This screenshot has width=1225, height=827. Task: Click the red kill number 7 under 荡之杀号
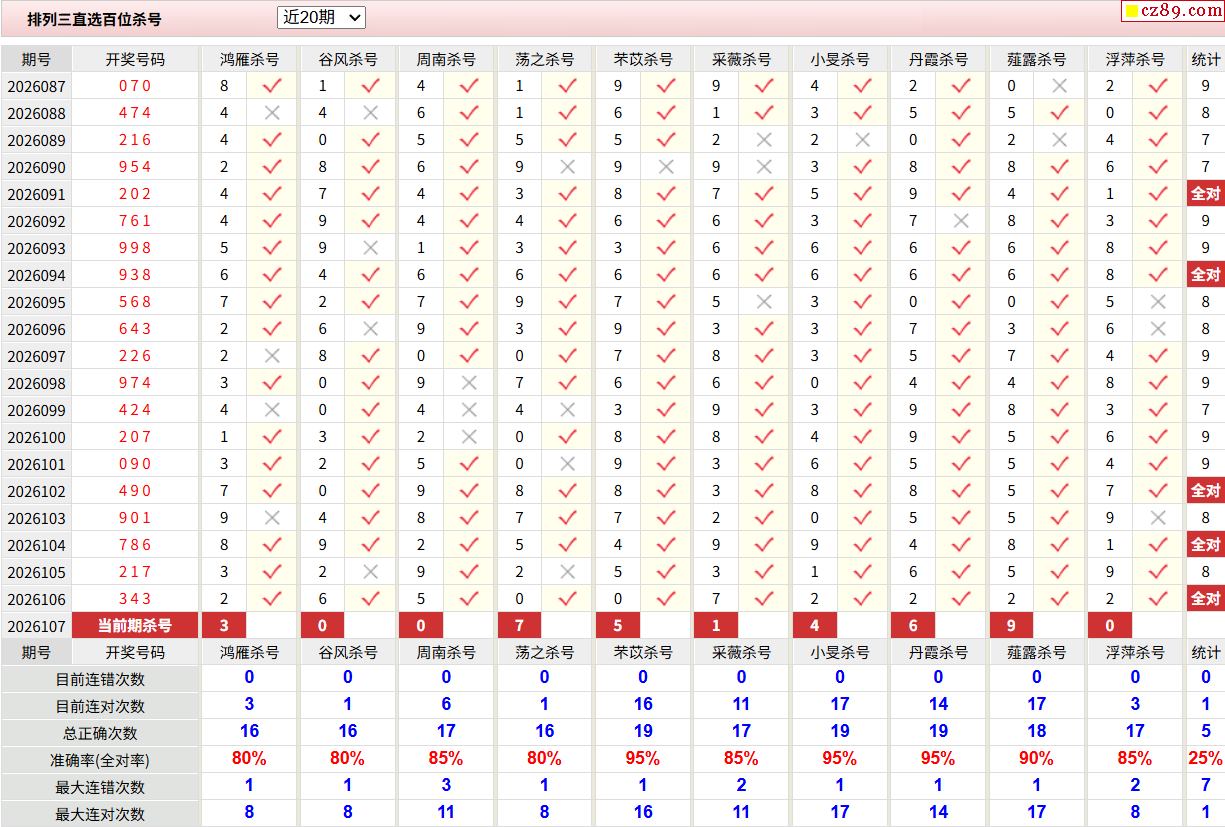point(519,626)
